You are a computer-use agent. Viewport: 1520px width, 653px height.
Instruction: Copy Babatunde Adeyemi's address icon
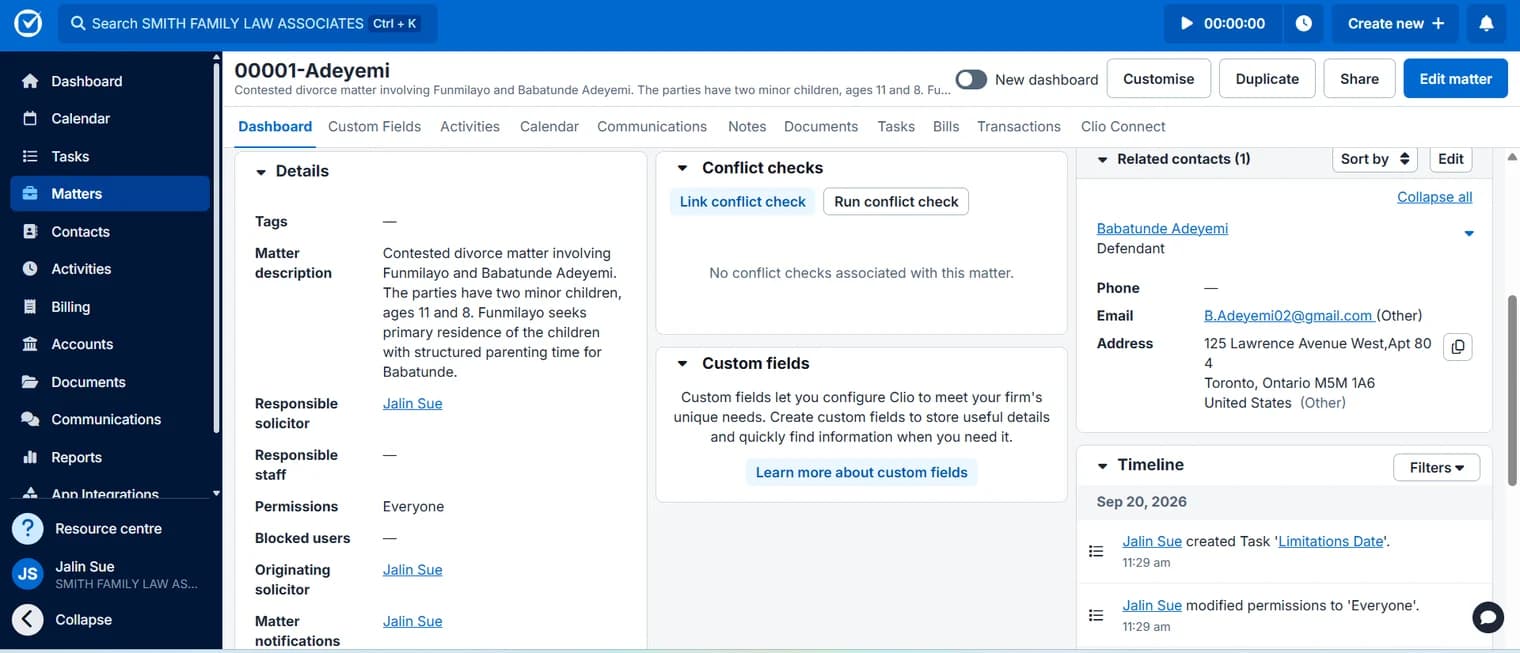1458,347
